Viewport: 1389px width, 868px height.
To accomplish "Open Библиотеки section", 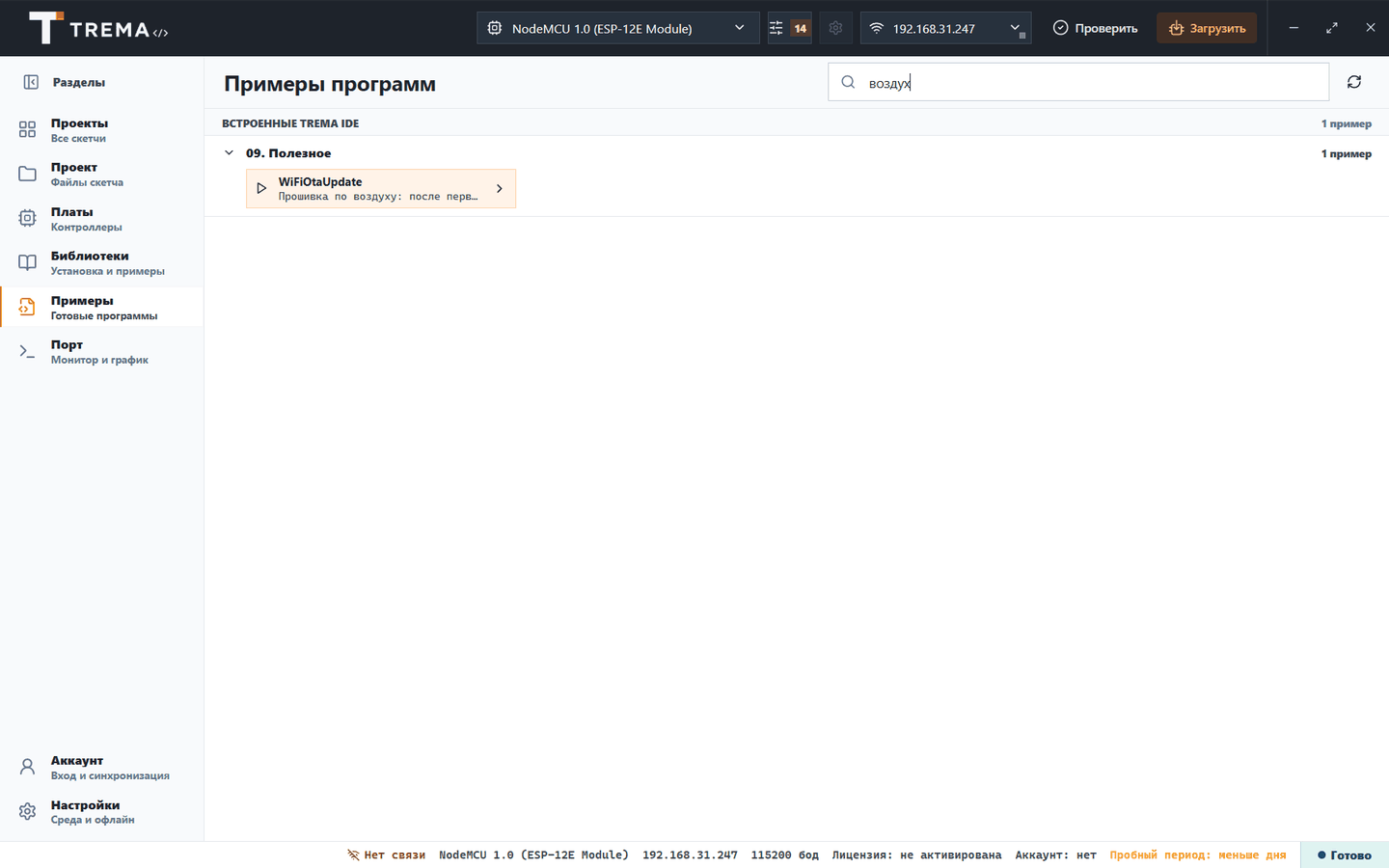I will point(101,263).
